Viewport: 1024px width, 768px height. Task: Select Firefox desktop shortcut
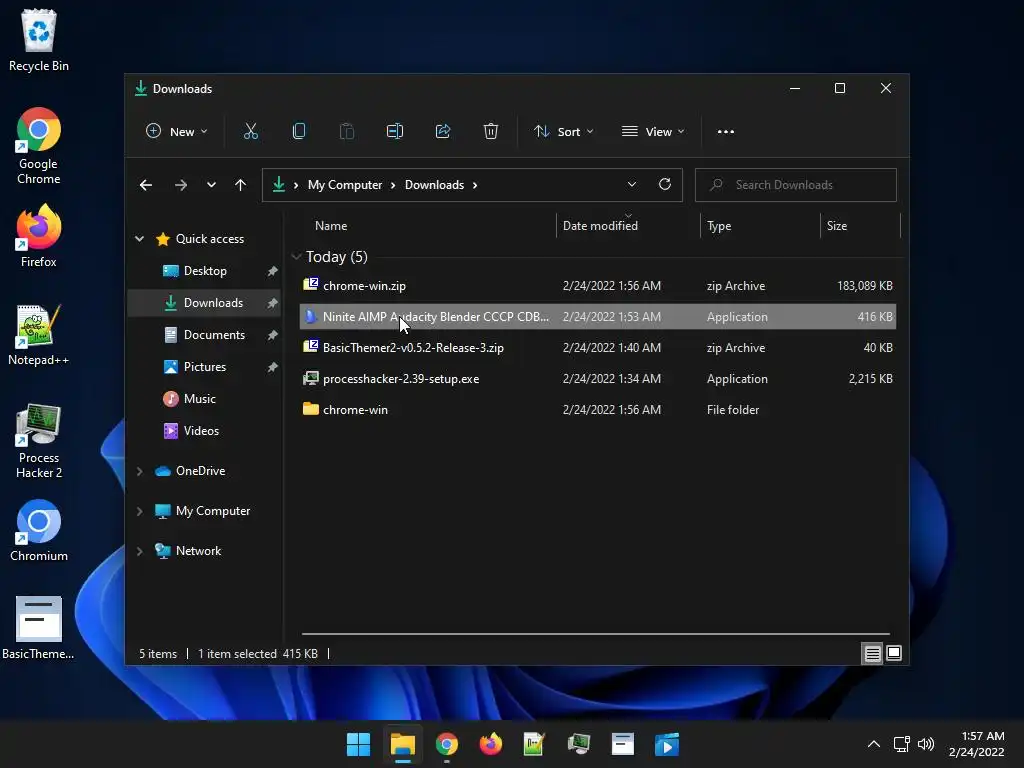coord(39,236)
